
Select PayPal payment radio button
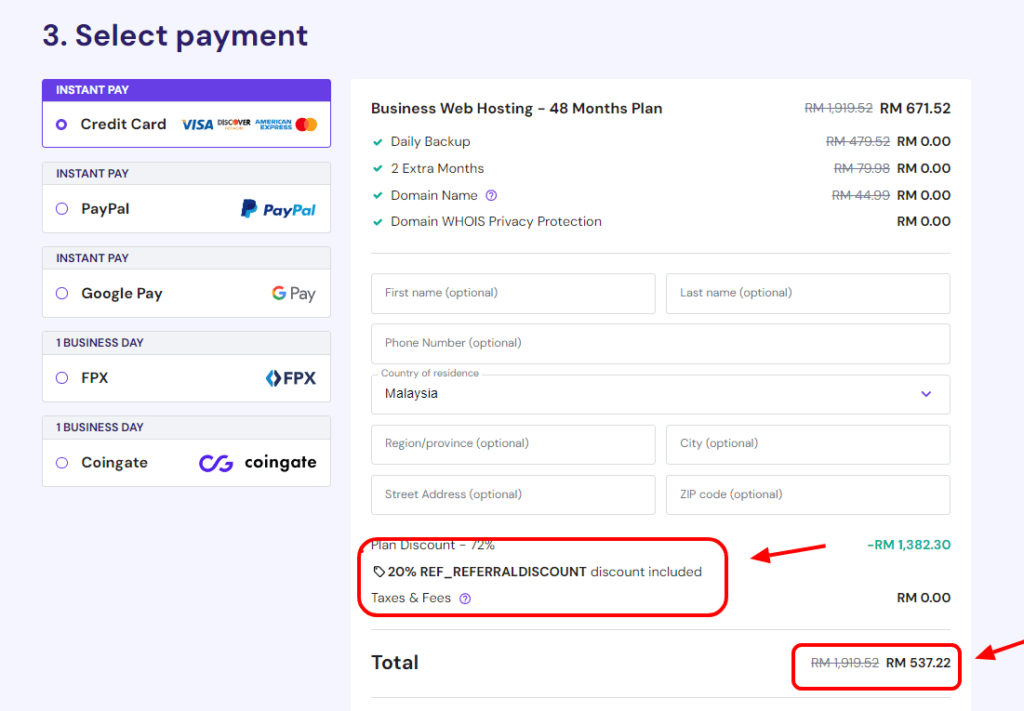pos(62,209)
